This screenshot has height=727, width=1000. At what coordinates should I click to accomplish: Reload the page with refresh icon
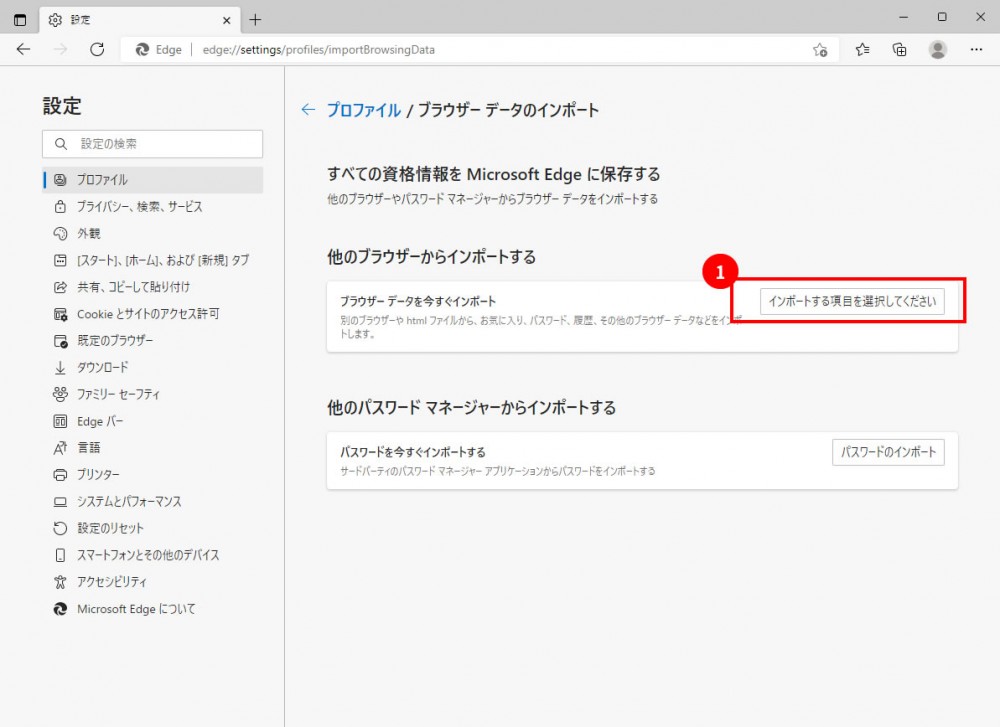click(x=97, y=49)
